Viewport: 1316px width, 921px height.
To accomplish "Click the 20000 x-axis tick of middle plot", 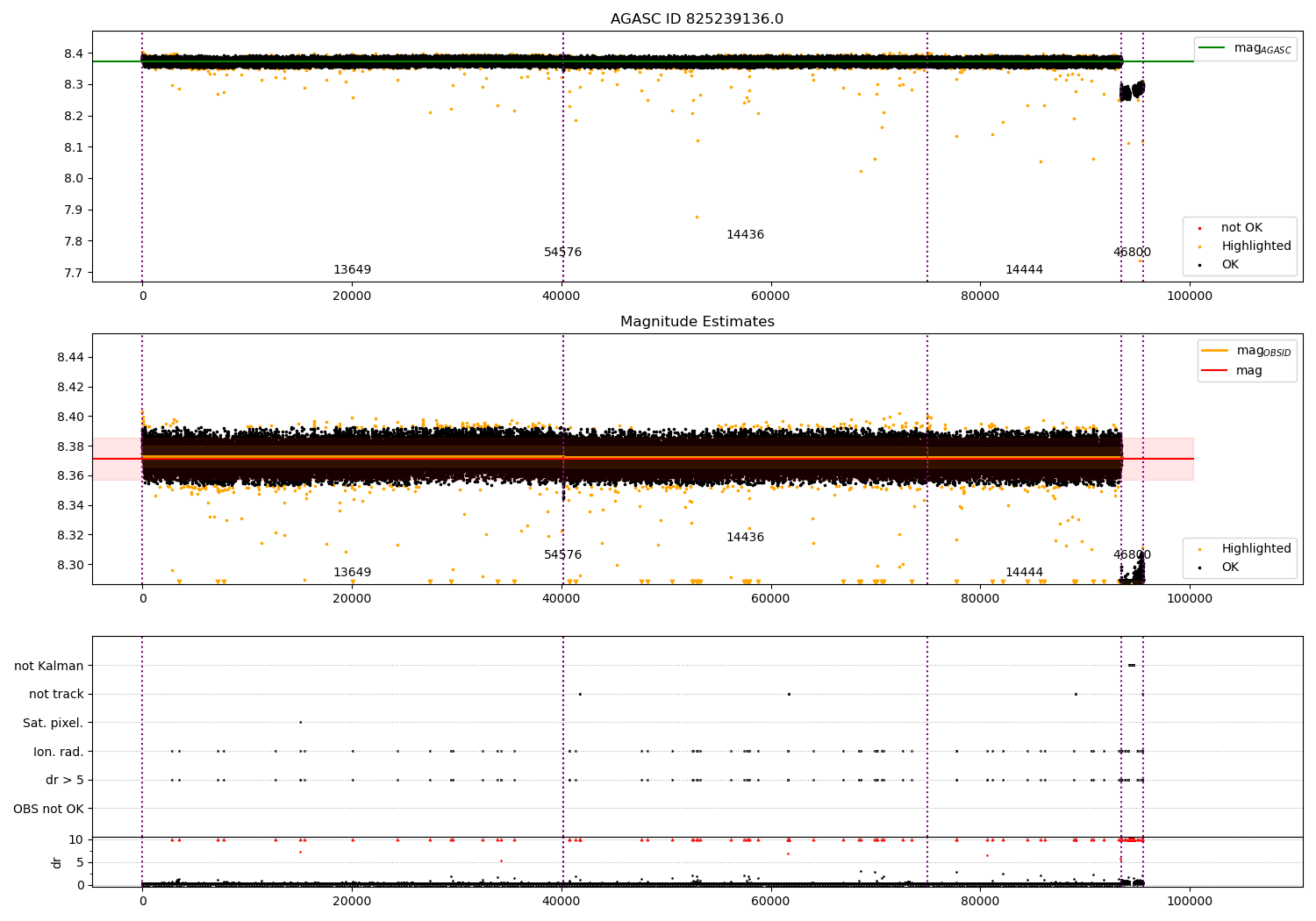I will [x=352, y=598].
